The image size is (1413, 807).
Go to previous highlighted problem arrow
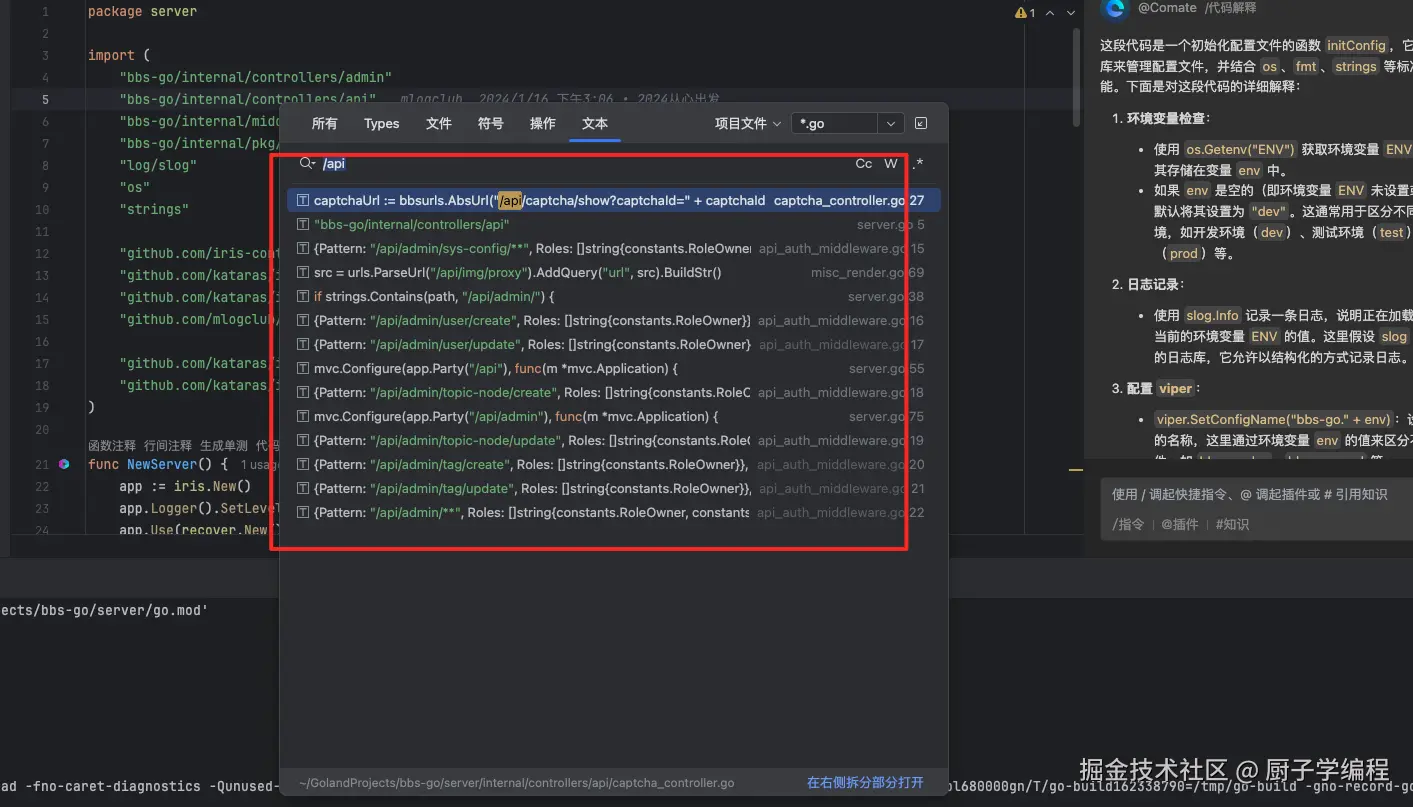(1050, 13)
